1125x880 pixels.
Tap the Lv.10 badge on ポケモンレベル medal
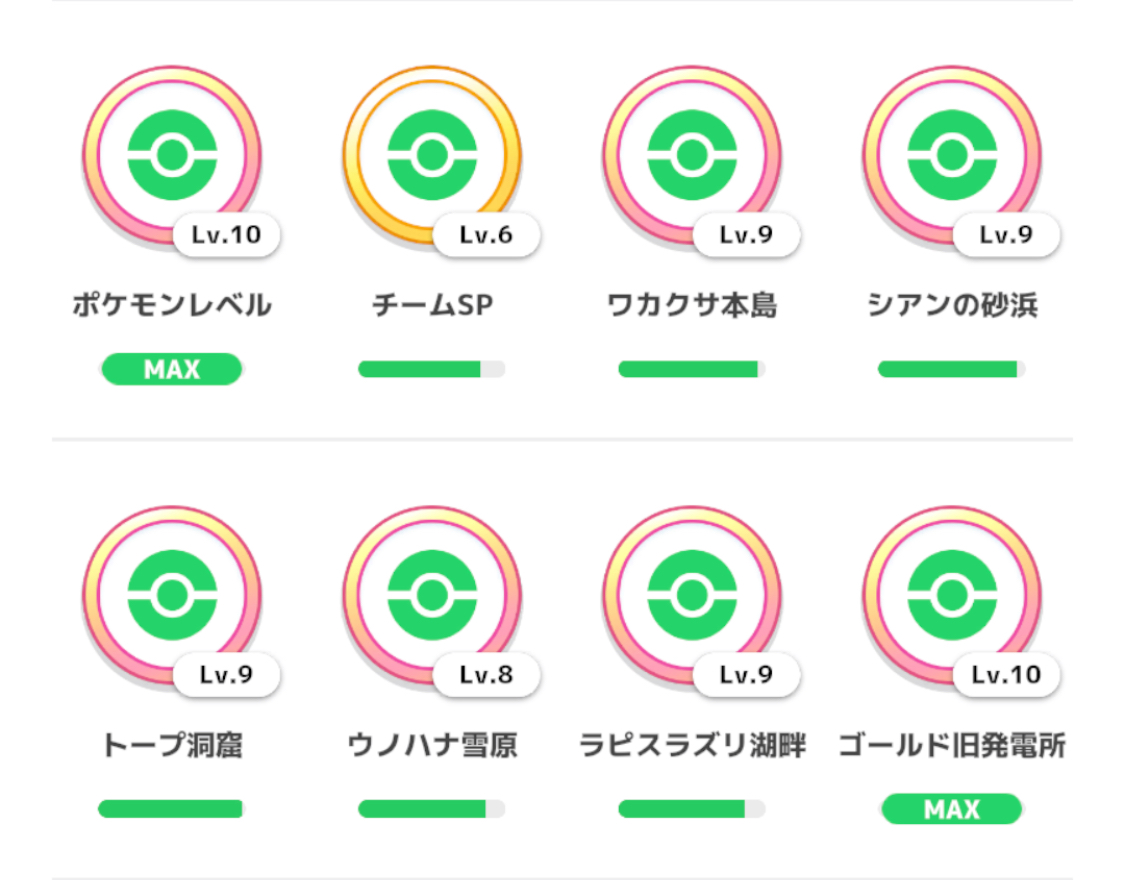point(226,235)
